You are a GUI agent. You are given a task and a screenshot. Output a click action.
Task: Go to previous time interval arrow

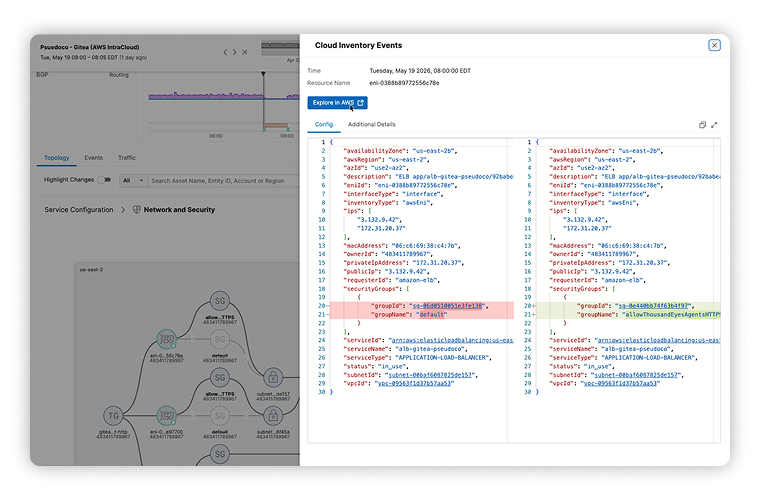tap(225, 52)
